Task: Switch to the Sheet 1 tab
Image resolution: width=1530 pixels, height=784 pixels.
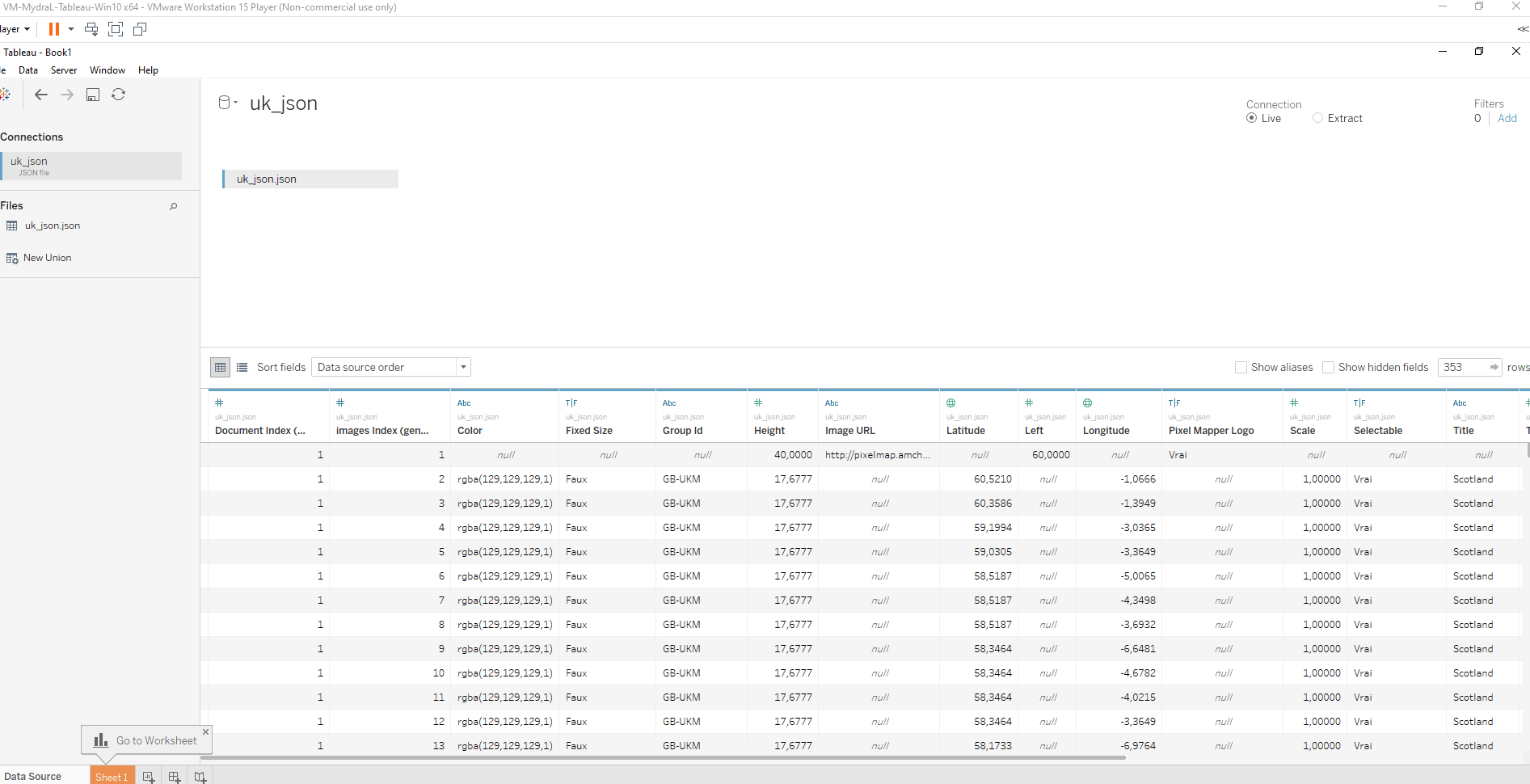Action: tap(112, 777)
